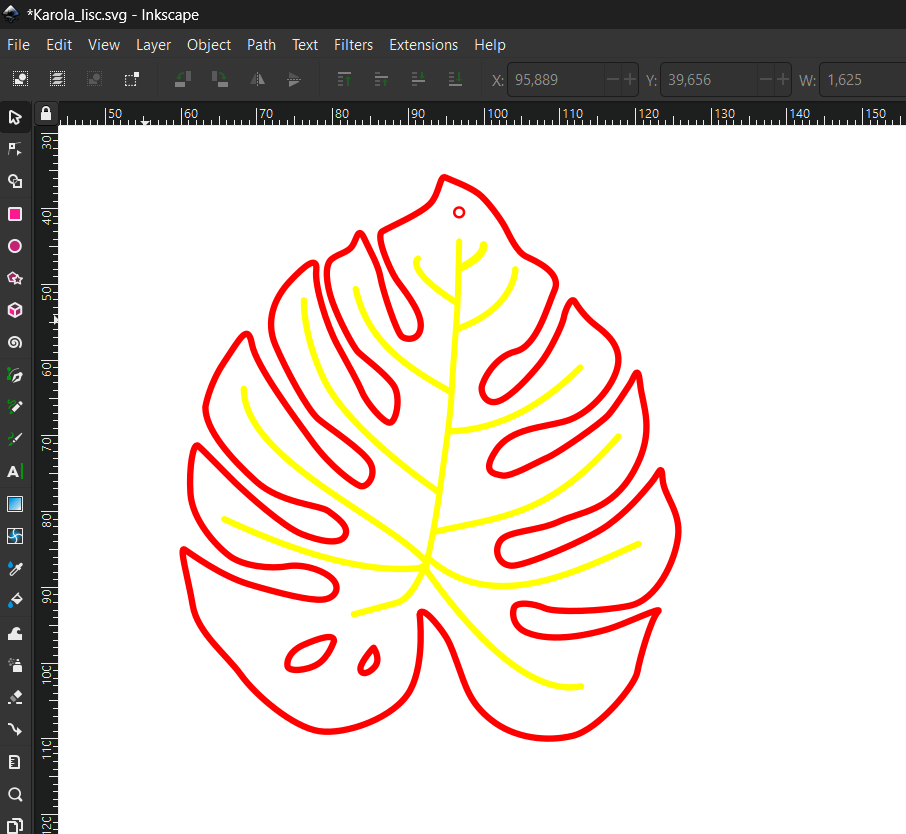Choose the Spiral tool
906x834 pixels.
coord(15,343)
